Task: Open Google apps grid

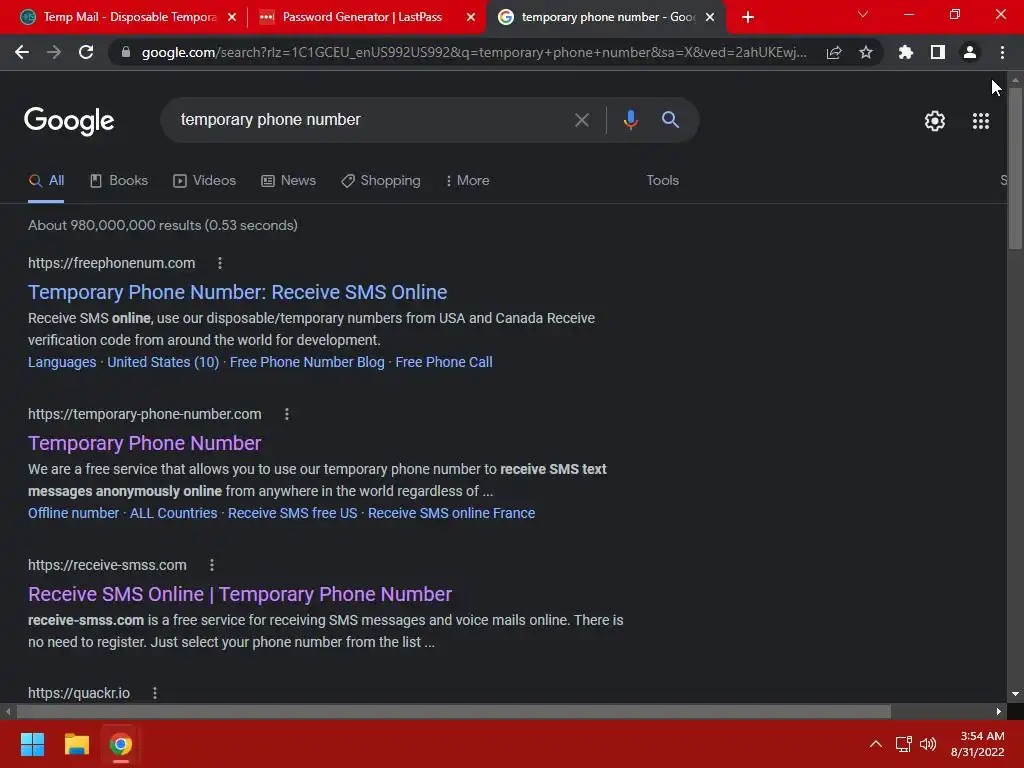Action: [981, 121]
